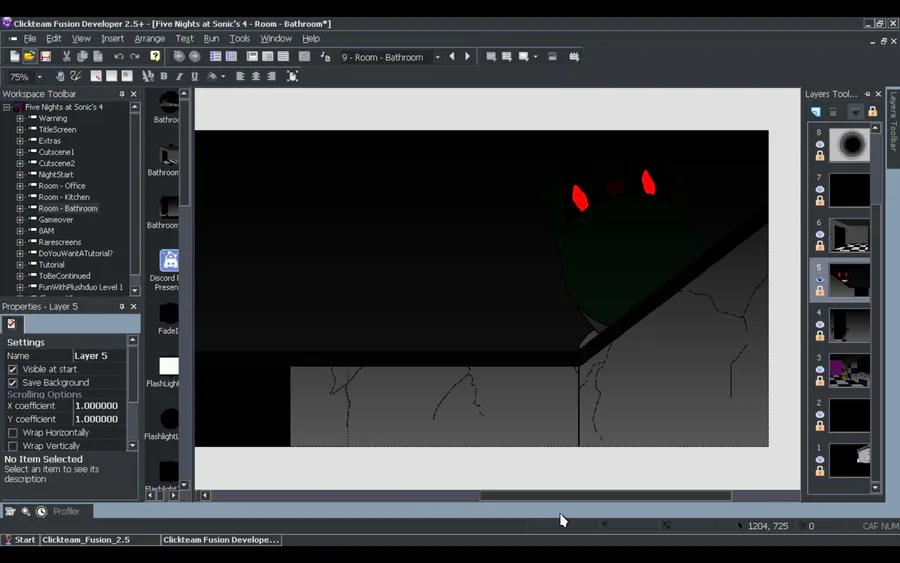Viewport: 900px width, 563px height.
Task: Align text to the left
Action: tap(240, 76)
